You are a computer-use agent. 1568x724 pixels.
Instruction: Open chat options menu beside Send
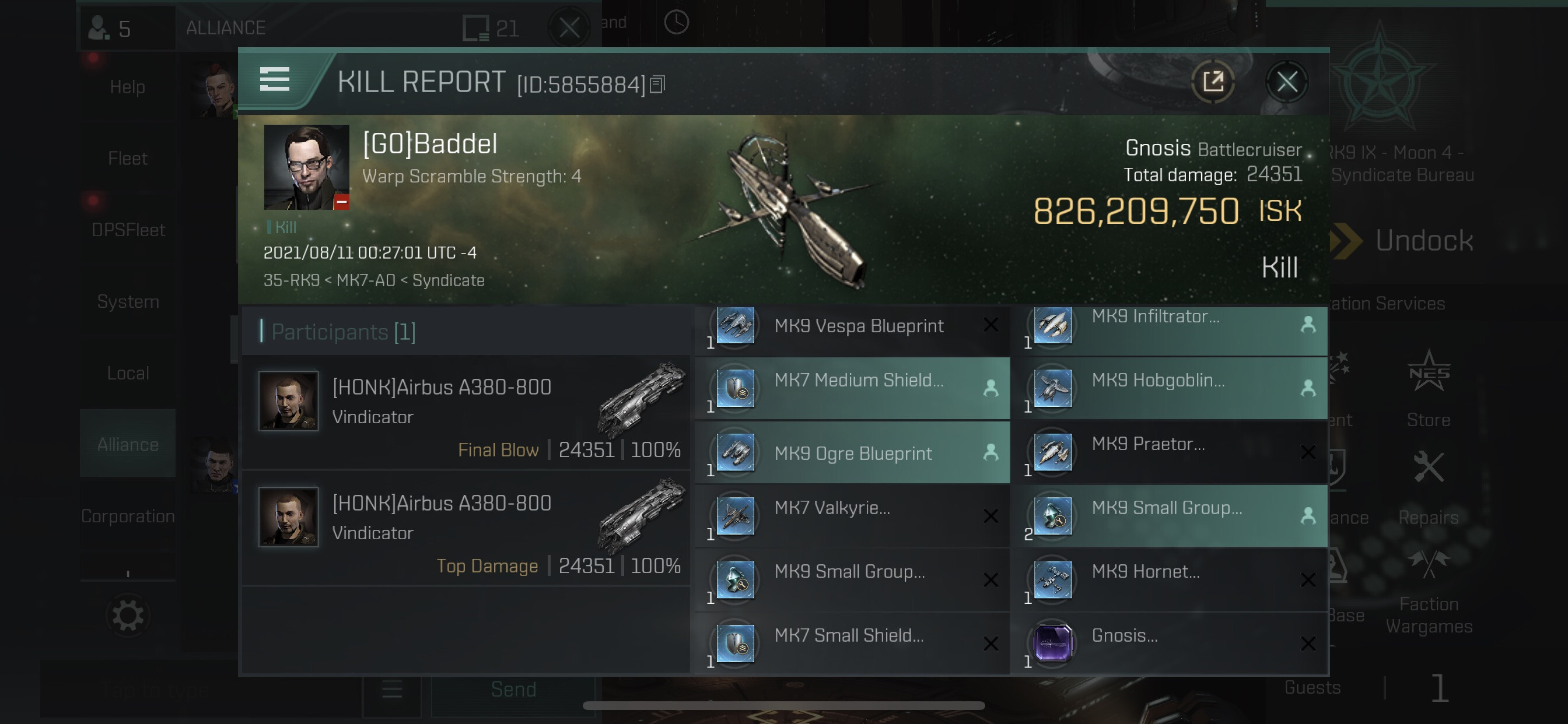tap(392, 690)
